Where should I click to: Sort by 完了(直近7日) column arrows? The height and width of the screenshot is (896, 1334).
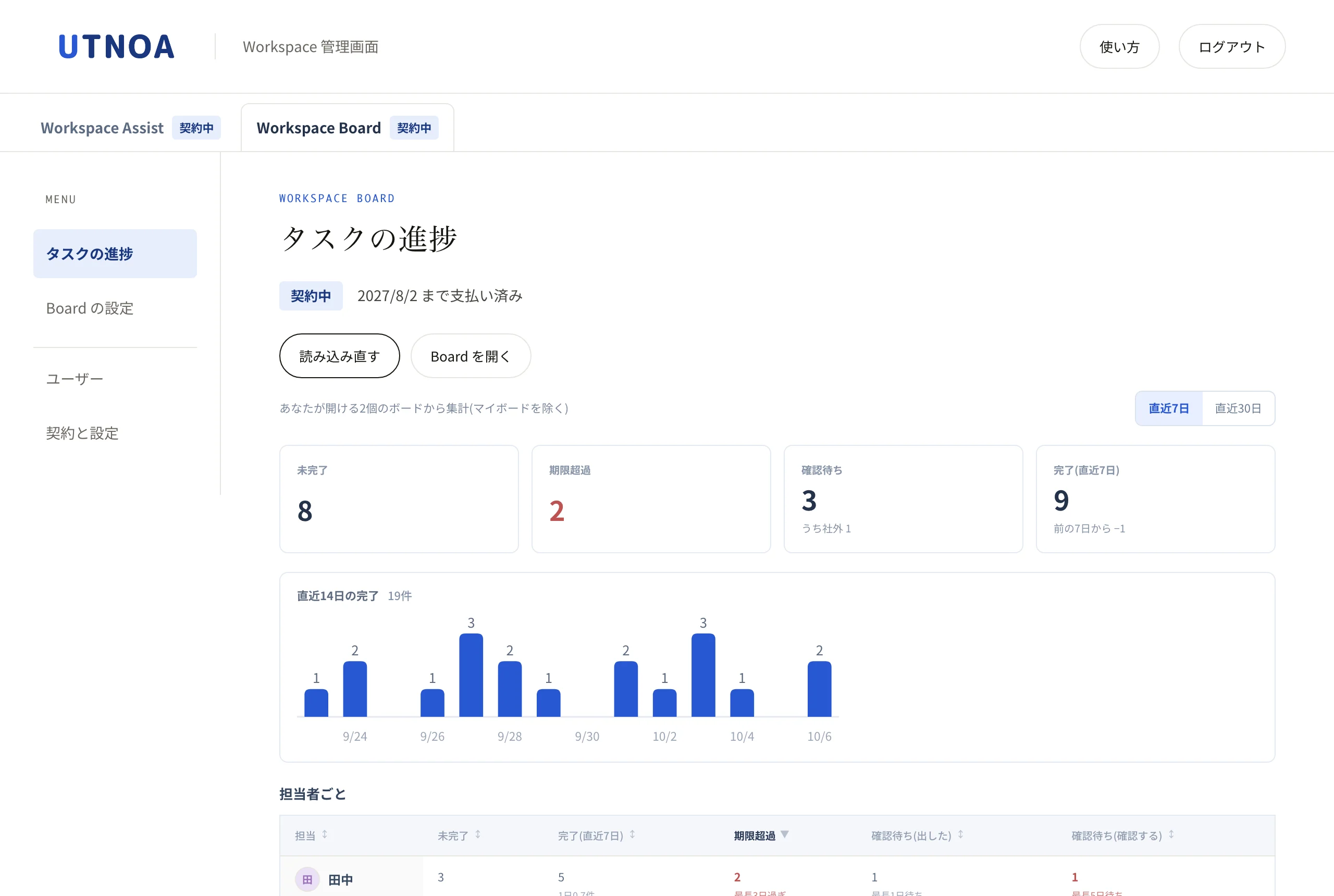click(632, 835)
